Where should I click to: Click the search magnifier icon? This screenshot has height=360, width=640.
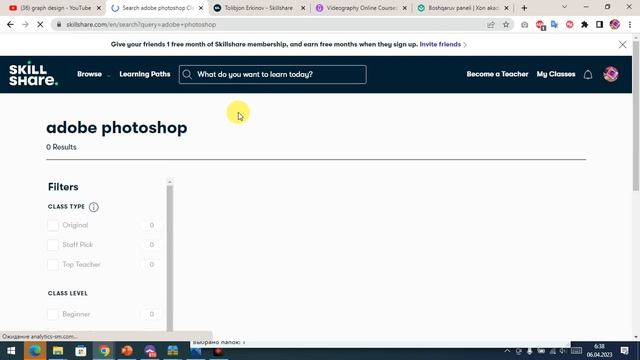click(x=187, y=74)
